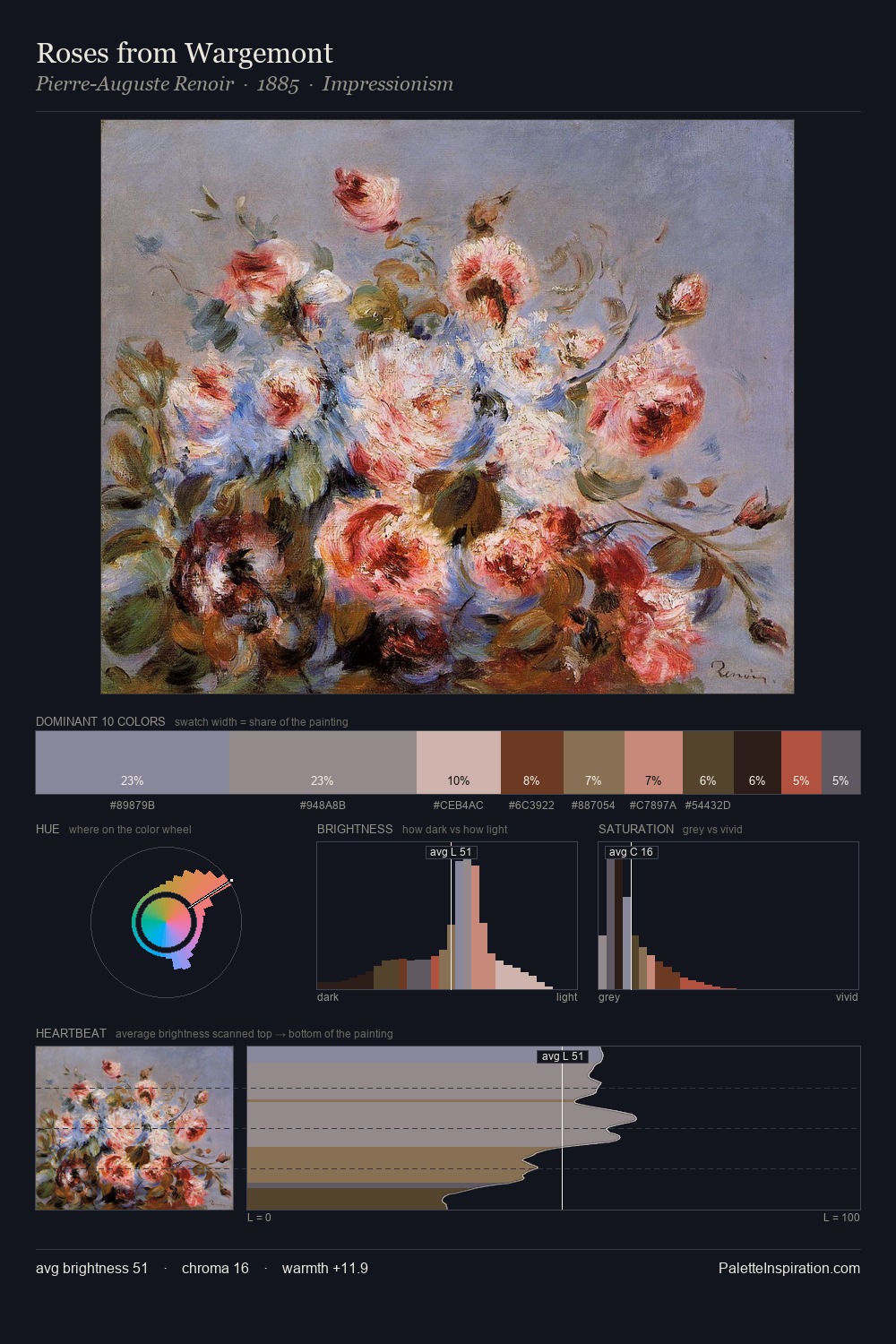Screen dimensions: 896x1344
Task: Click the 'L = 0' axis label
Action: coord(259,1218)
